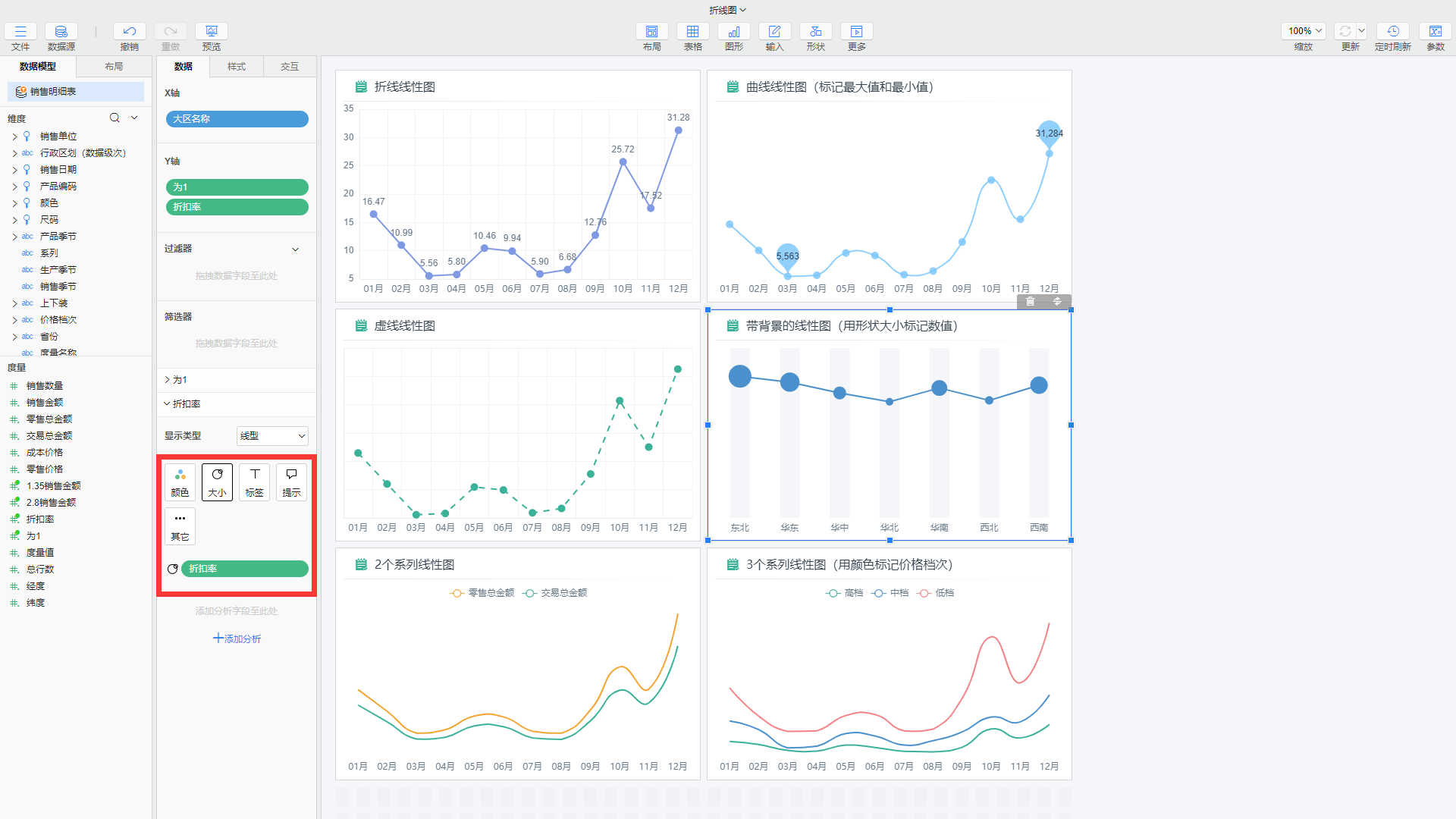Open the 表格 table toolbar icon
This screenshot has height=819, width=1456.
pos(693,31)
